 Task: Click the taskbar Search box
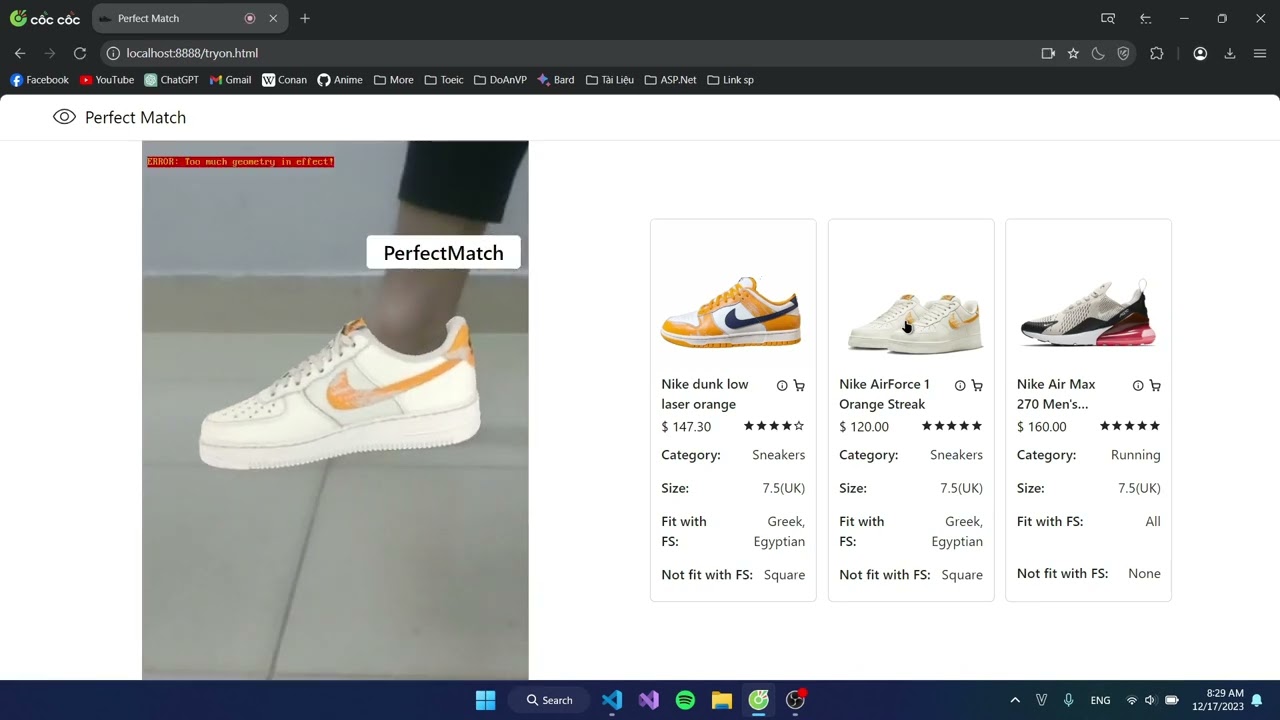click(x=550, y=700)
